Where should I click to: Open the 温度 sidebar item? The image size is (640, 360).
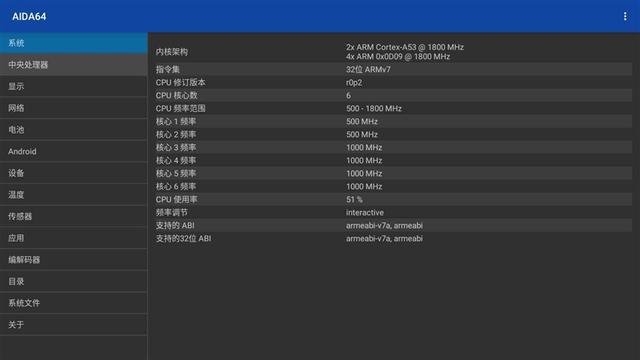(73, 194)
